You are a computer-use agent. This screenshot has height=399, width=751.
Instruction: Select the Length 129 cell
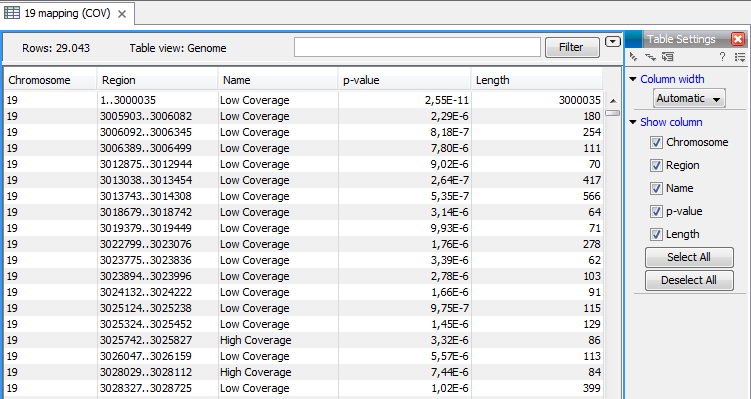pyautogui.click(x=537, y=324)
